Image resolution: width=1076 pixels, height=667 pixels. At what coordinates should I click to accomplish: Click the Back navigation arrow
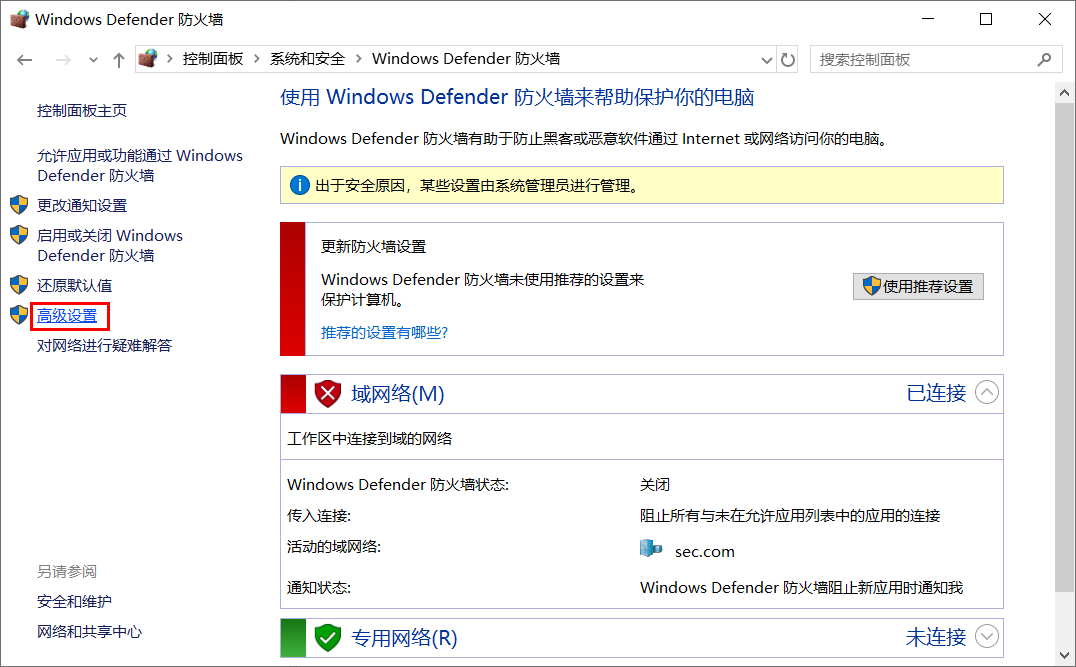(x=25, y=60)
